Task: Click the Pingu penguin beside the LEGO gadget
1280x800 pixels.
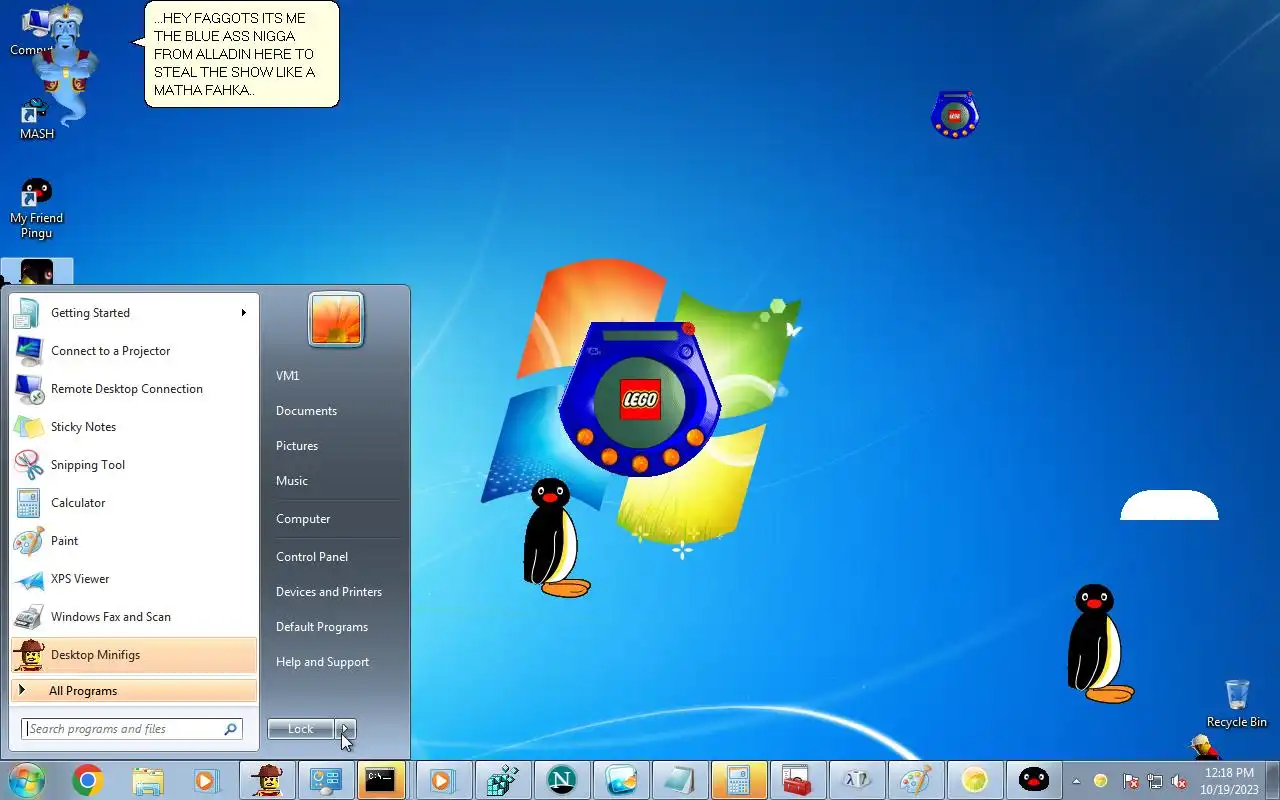Action: [x=556, y=538]
